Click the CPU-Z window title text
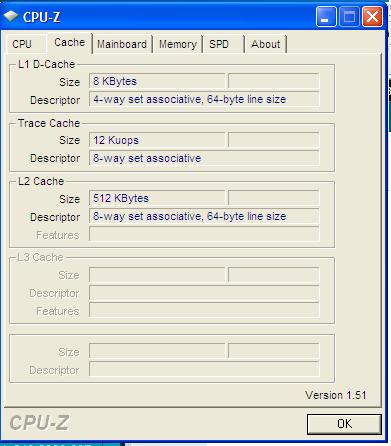This screenshot has height=446, width=391. pos(41,17)
